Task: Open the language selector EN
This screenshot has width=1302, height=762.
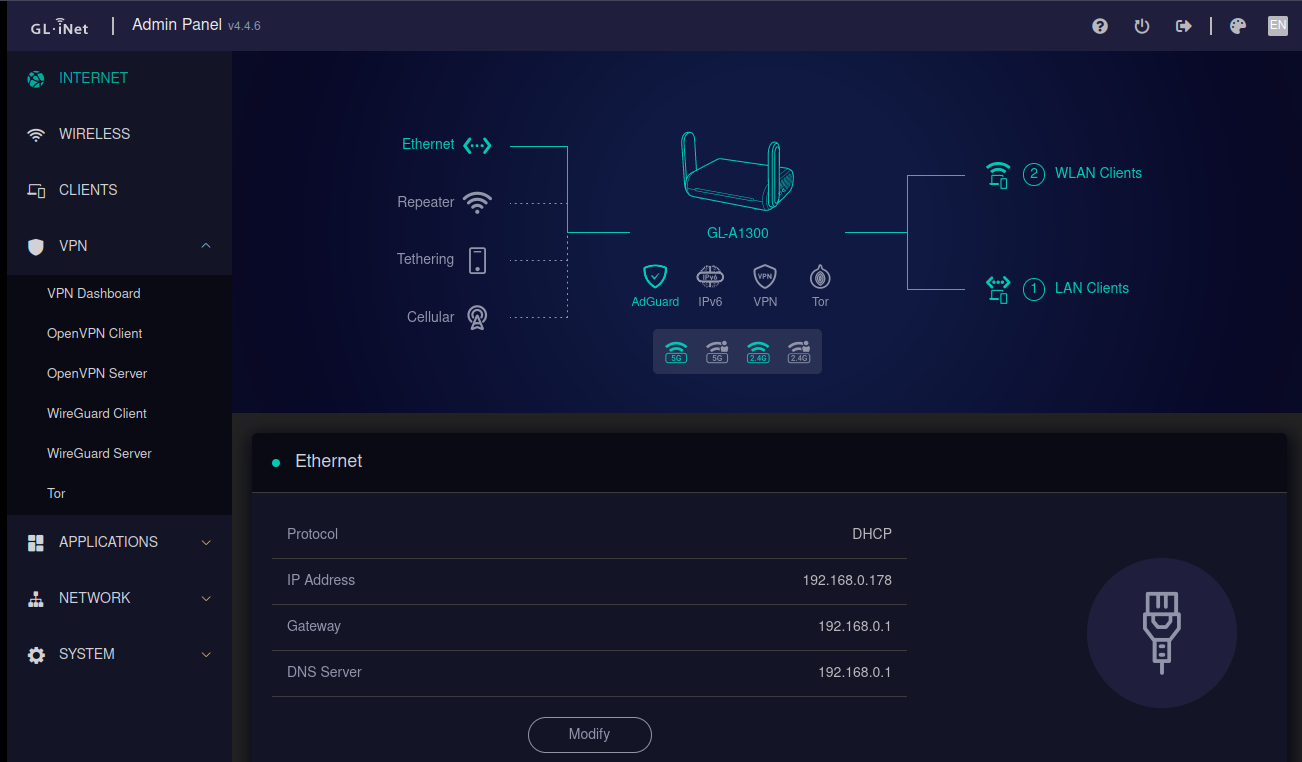Action: pyautogui.click(x=1277, y=26)
